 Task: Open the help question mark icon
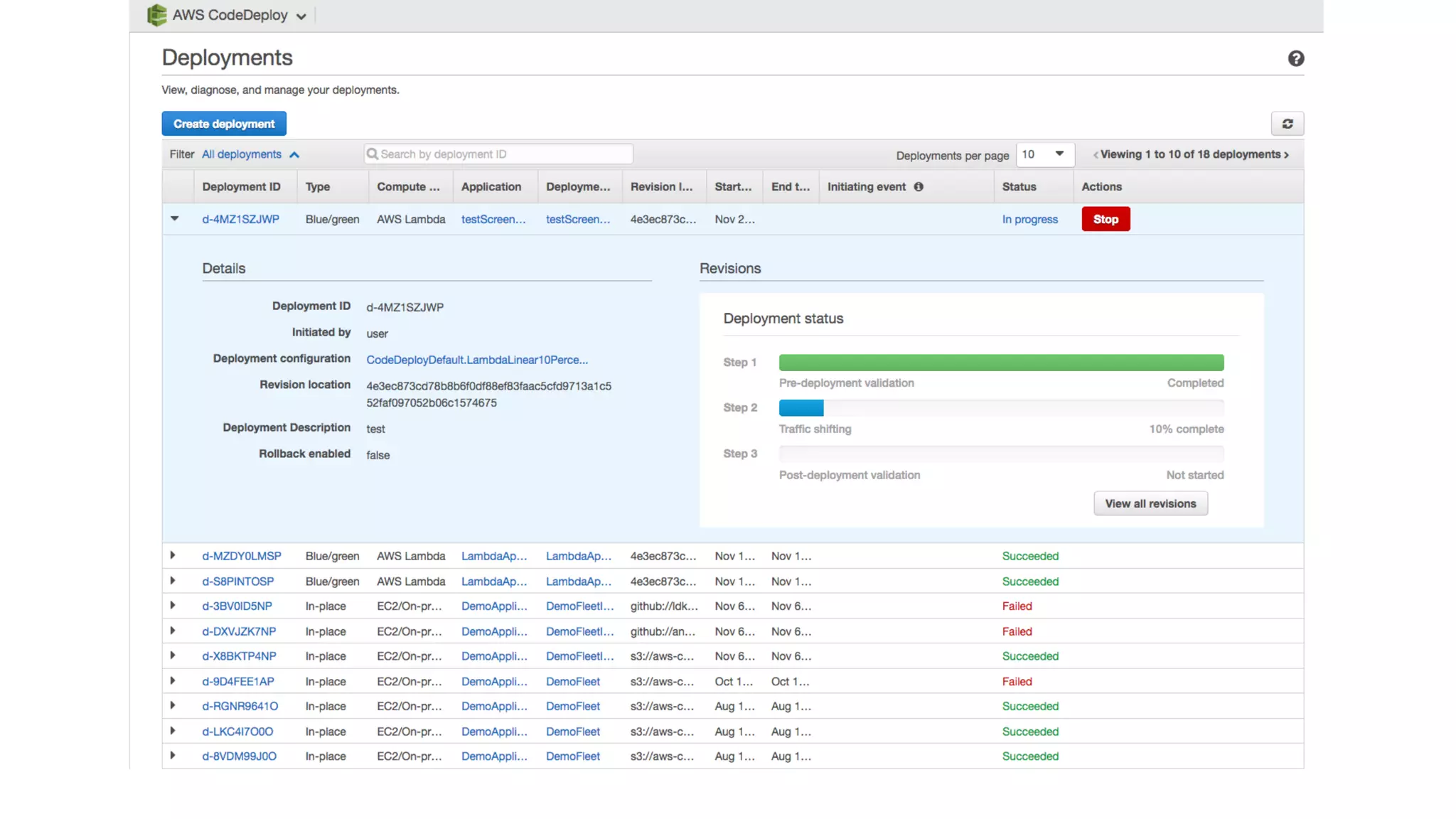click(x=1295, y=59)
